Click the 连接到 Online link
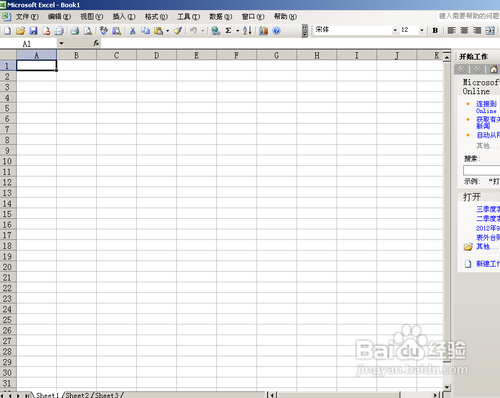The image size is (500, 398). click(486, 107)
